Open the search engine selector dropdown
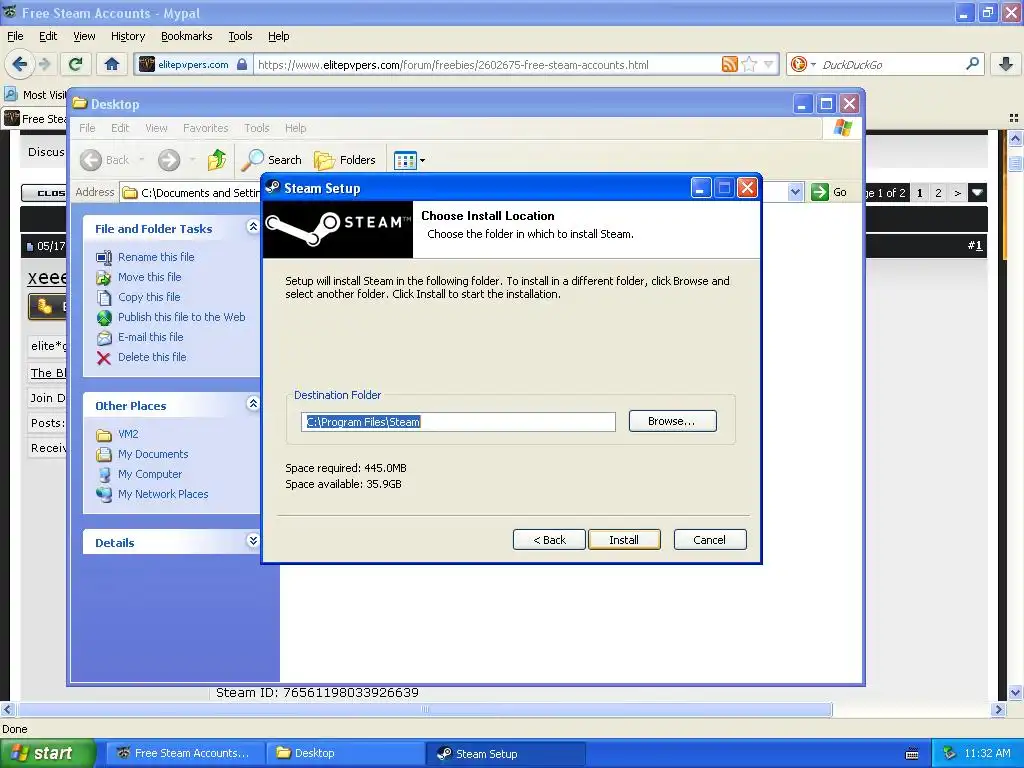This screenshot has width=1024, height=768. pyautogui.click(x=813, y=64)
